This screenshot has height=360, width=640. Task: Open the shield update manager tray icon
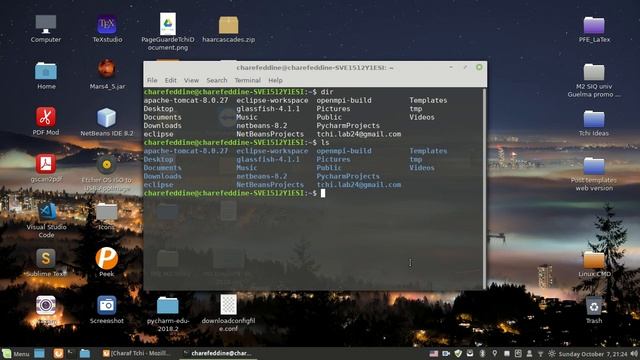pos(458,353)
